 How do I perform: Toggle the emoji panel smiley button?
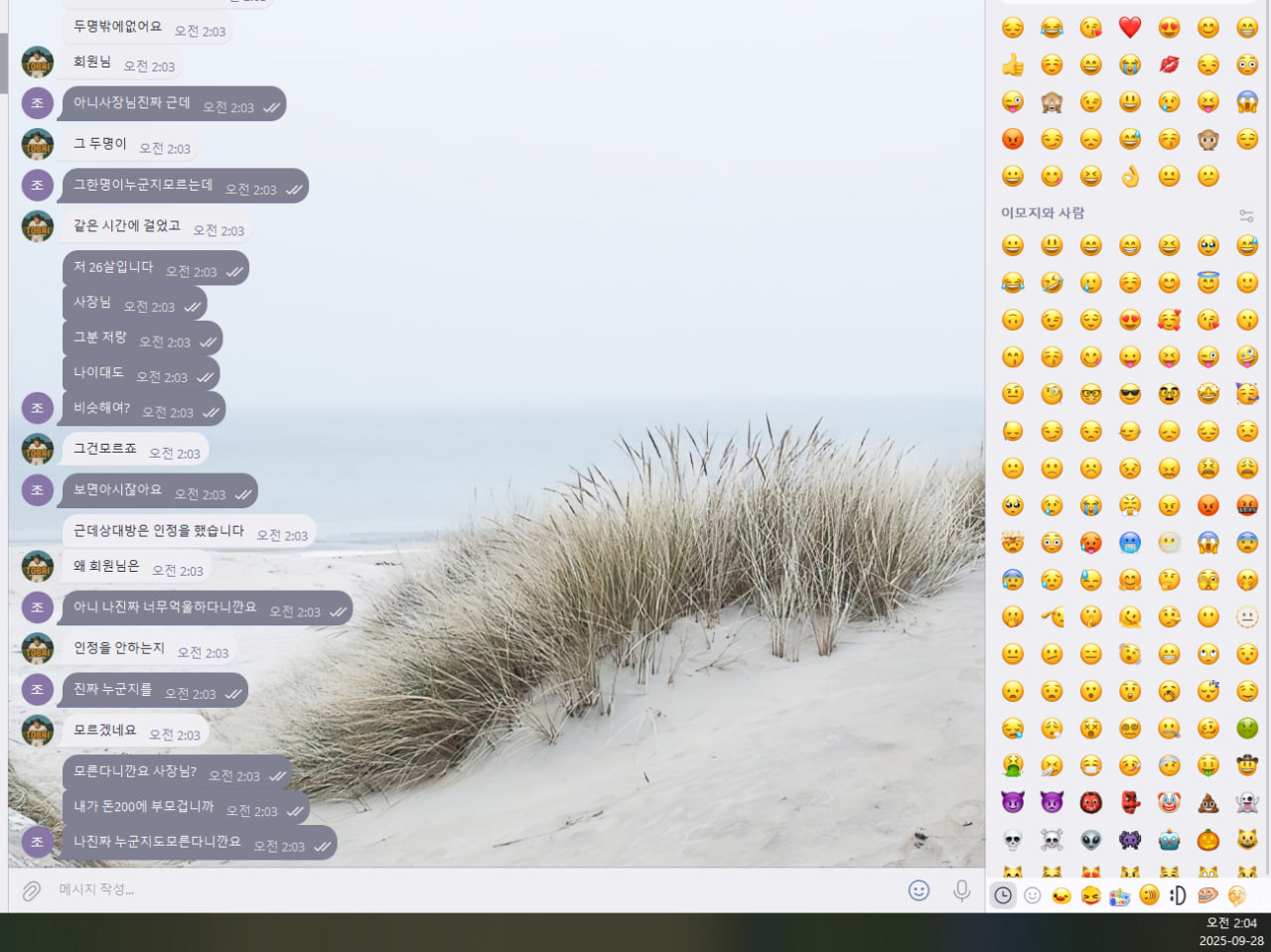click(x=919, y=890)
